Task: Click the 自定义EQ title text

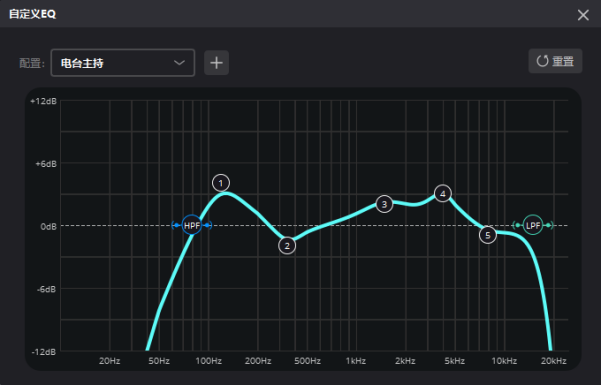Action: click(33, 14)
